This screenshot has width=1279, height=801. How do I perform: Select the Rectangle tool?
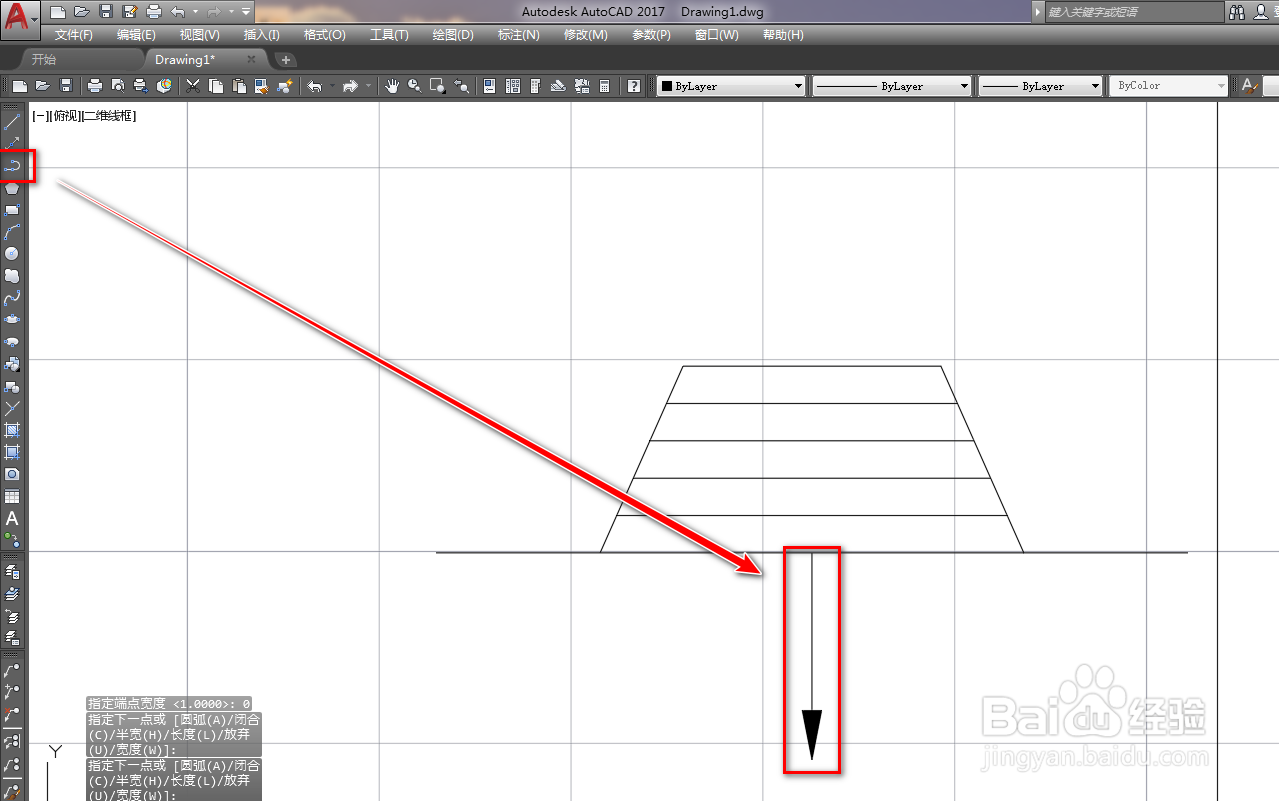pos(12,210)
